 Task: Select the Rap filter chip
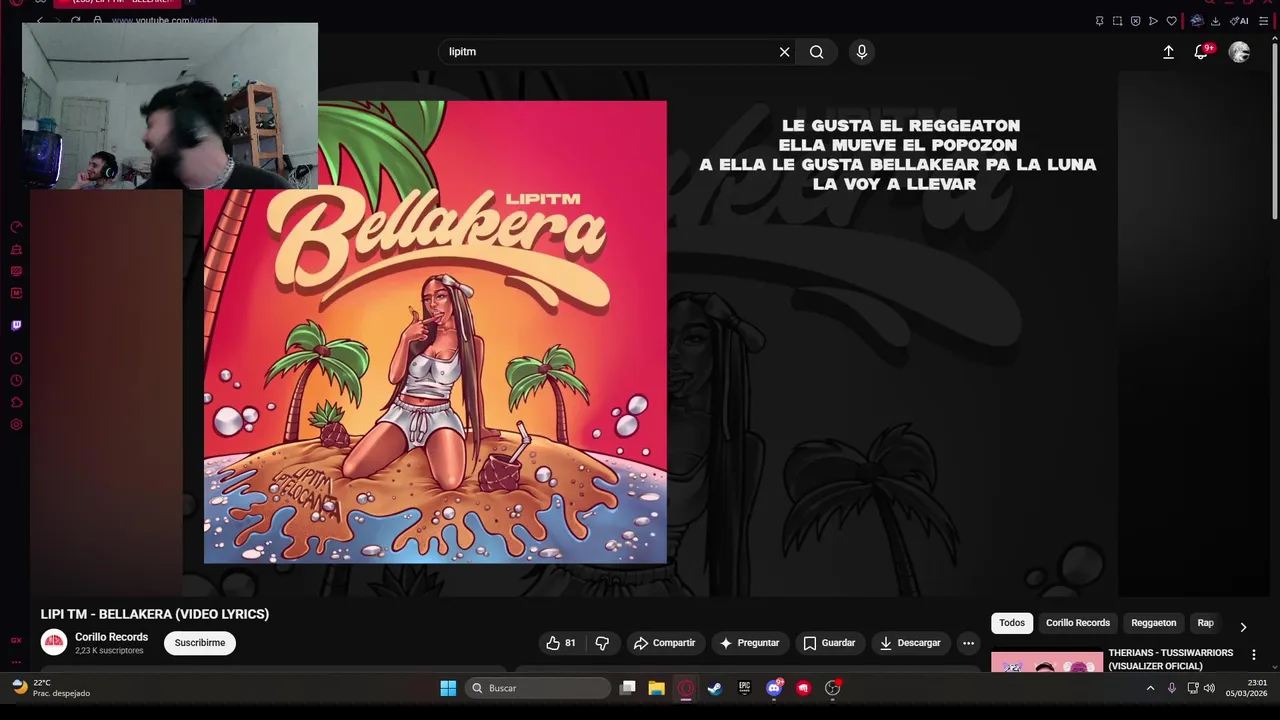point(1206,623)
